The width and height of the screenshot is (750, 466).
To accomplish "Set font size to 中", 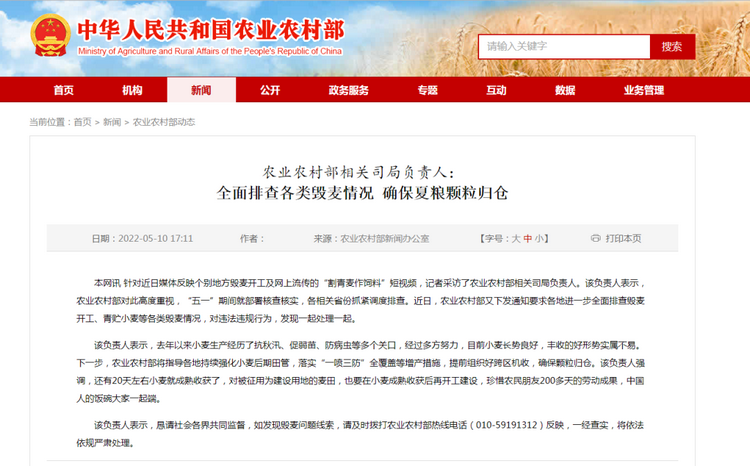I will [528, 238].
